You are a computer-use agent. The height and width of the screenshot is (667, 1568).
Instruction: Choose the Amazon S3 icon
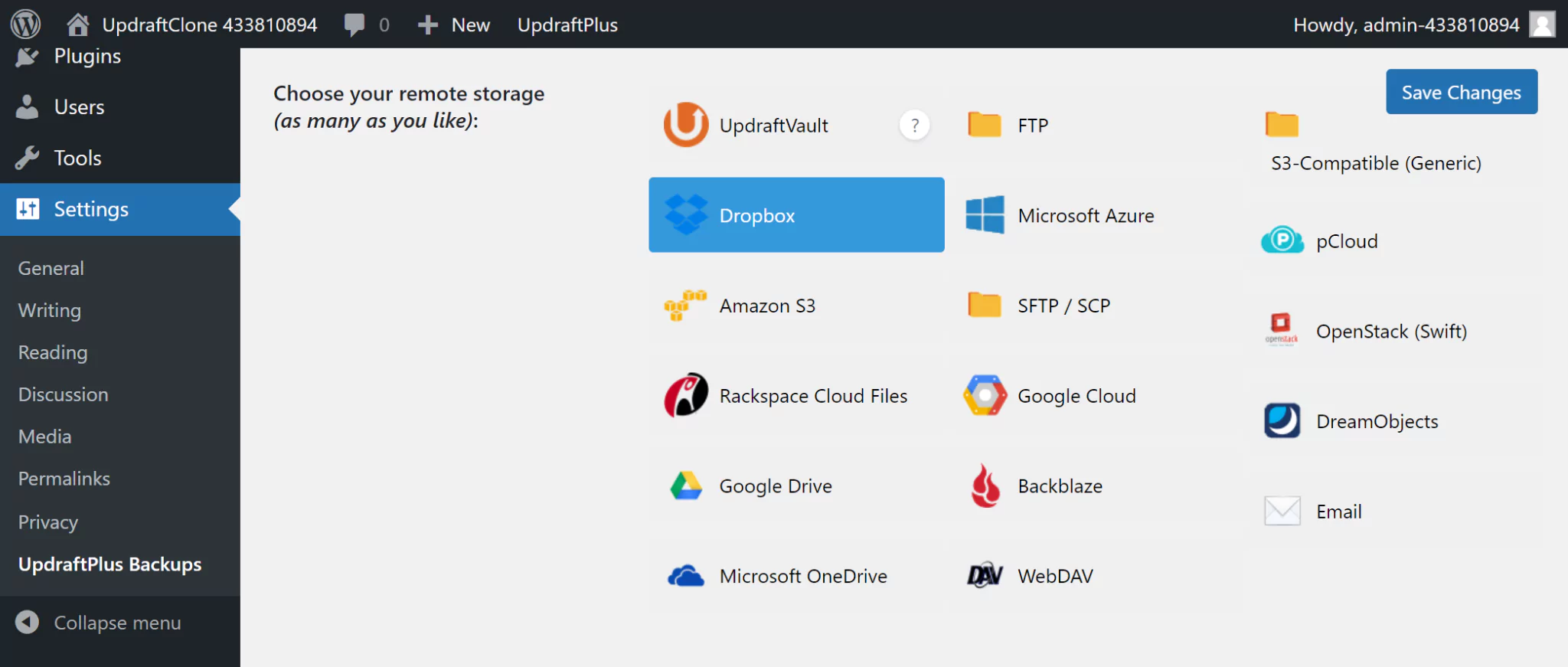click(x=685, y=306)
